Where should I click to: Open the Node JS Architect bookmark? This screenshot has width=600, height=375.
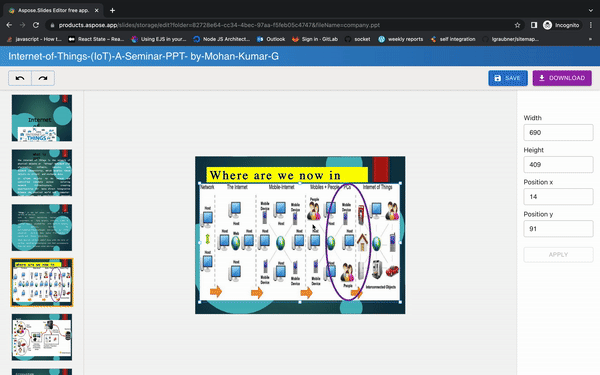(222, 39)
